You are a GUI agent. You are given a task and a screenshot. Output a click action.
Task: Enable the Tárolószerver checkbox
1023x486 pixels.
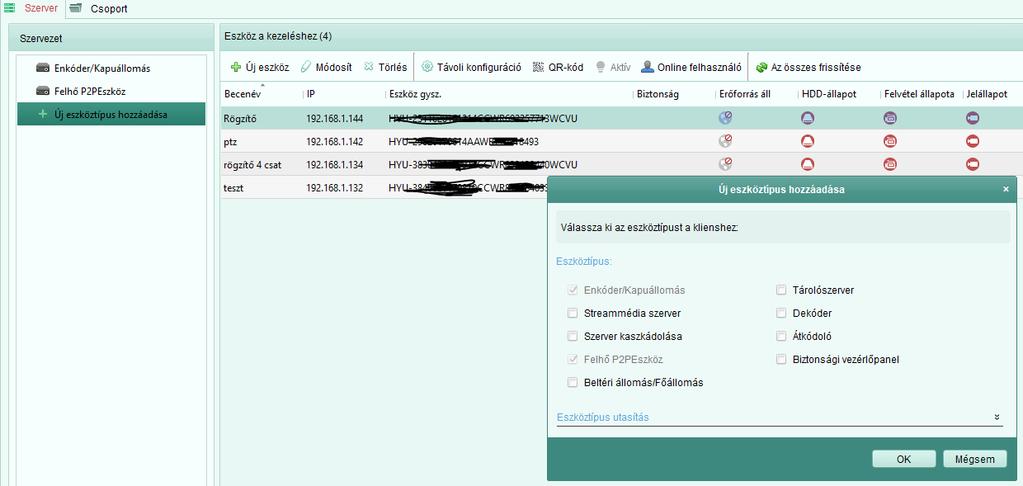[x=781, y=290]
